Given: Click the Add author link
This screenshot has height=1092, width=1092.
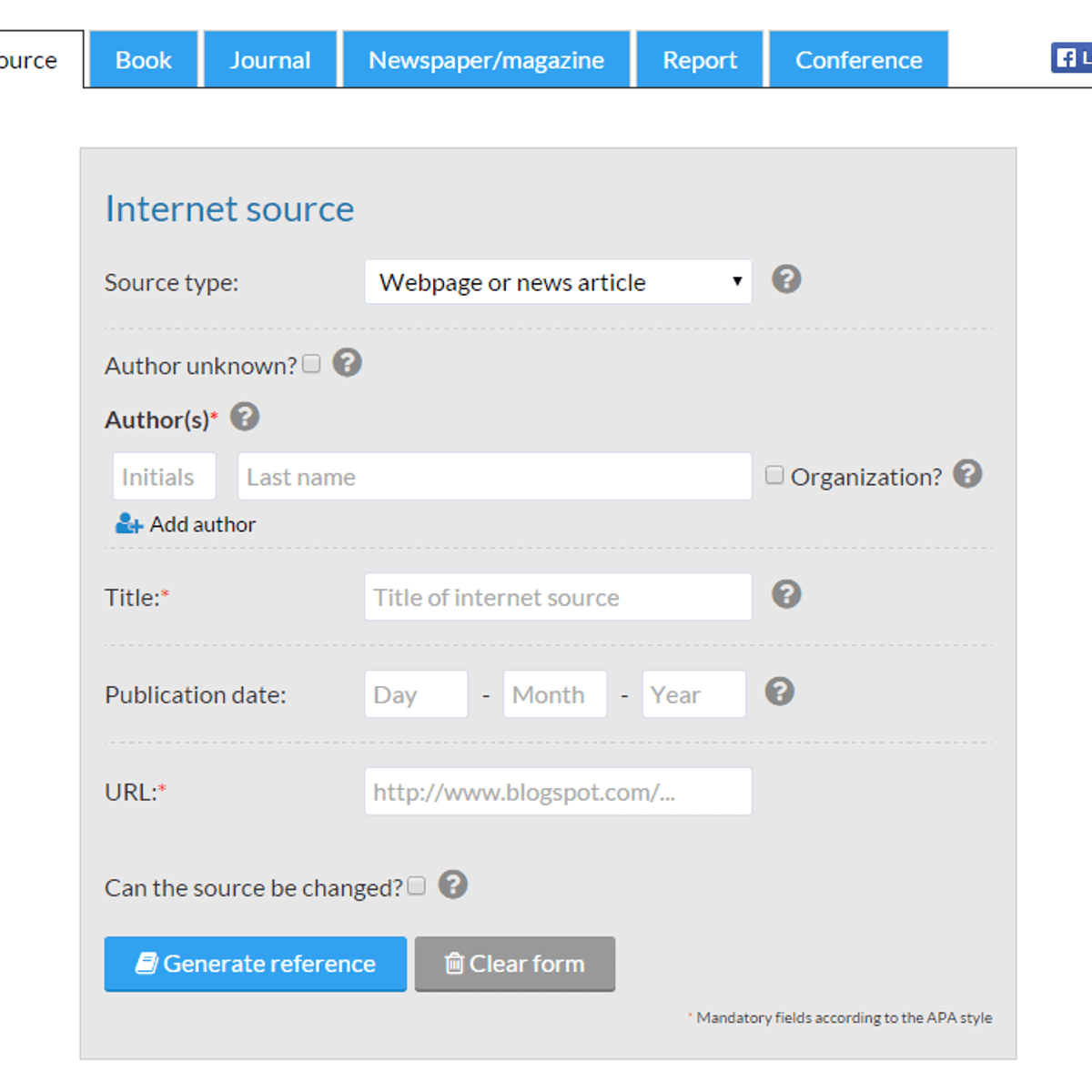Looking at the screenshot, I should click(x=187, y=524).
